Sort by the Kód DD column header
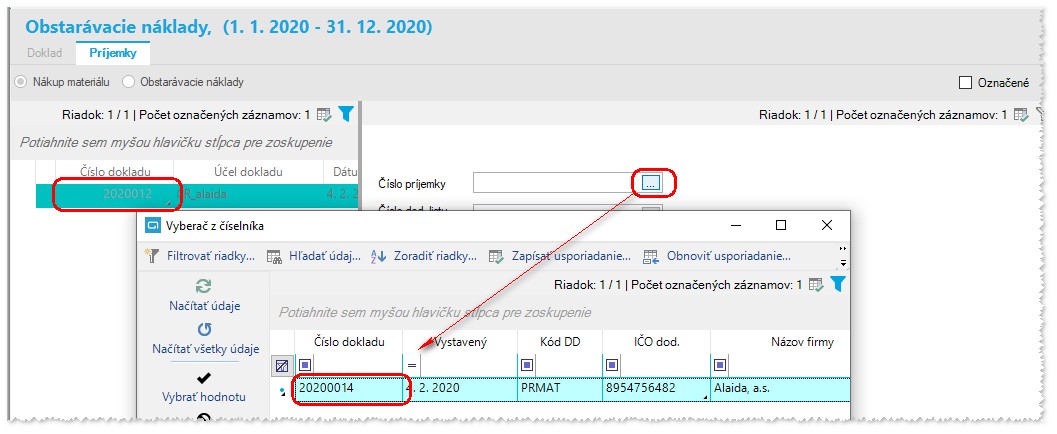The image size is (1057, 434). tap(560, 342)
